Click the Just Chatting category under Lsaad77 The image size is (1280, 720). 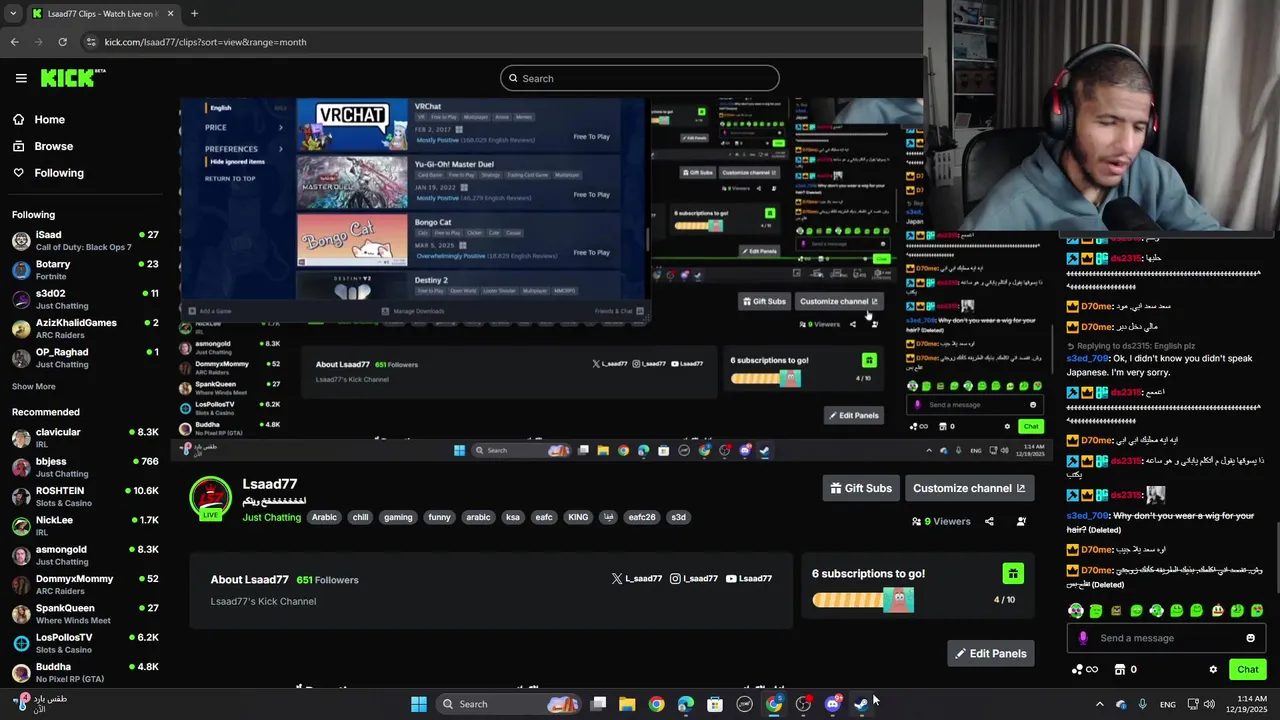click(271, 517)
